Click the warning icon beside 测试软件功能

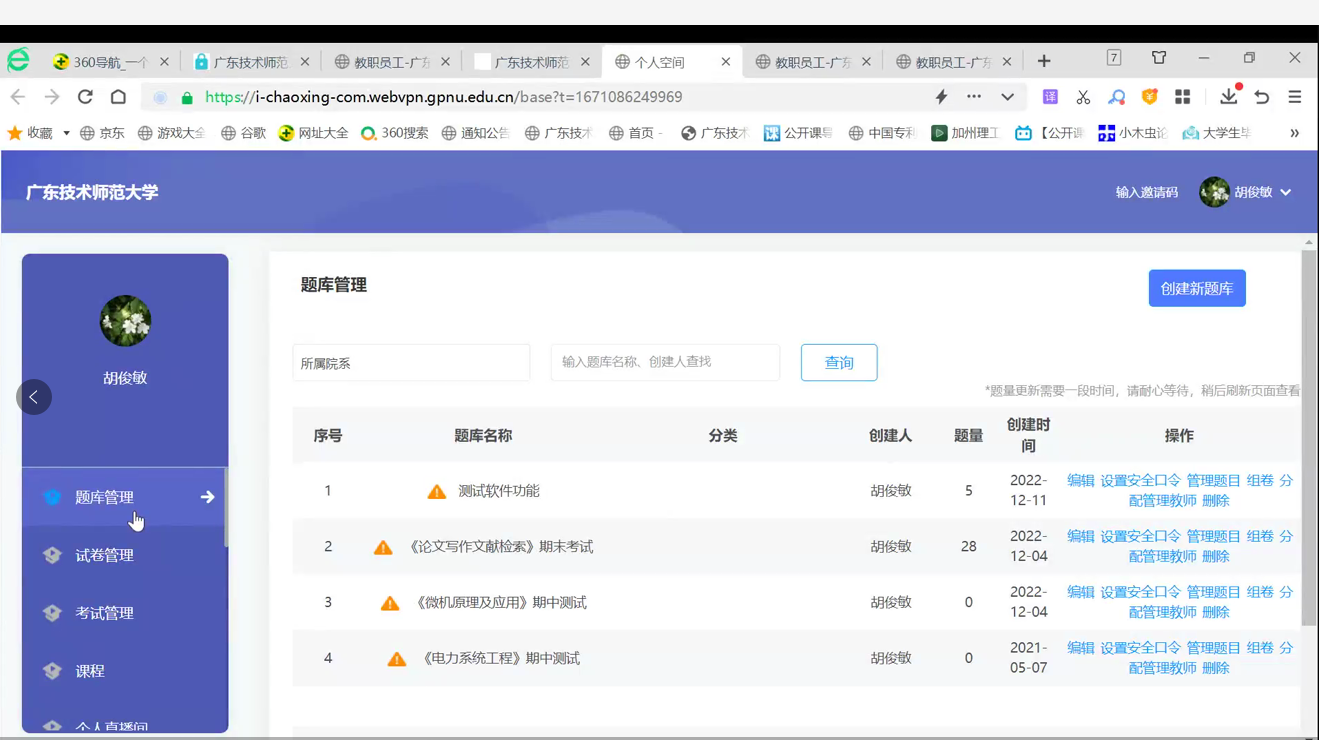437,491
